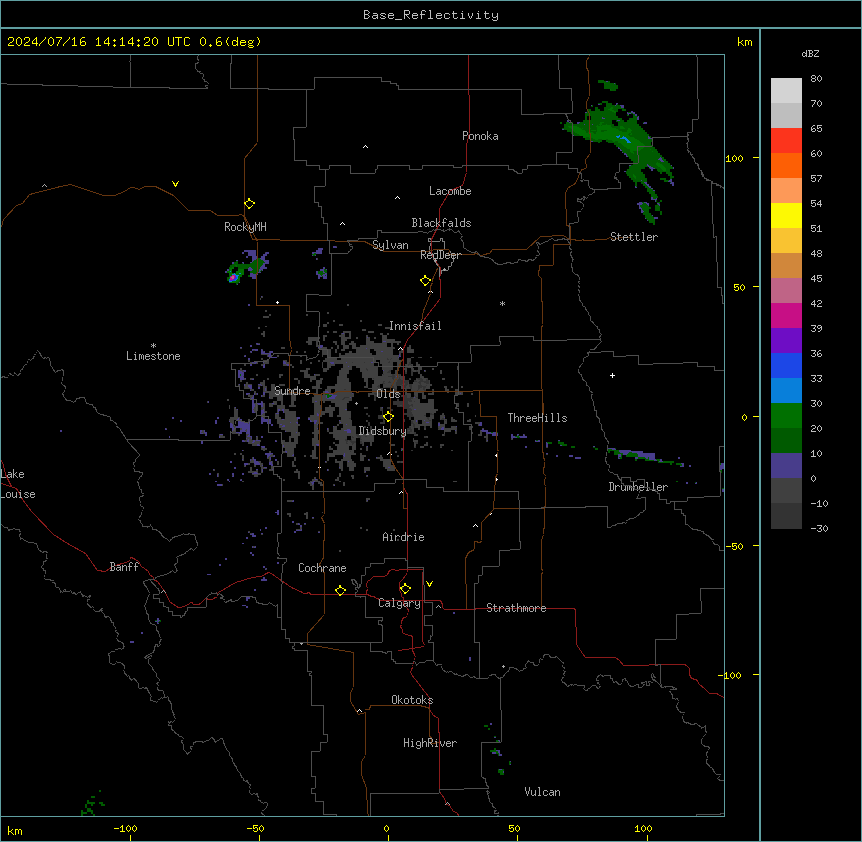
Task: Click the HighRiver label
Action: coord(430,743)
